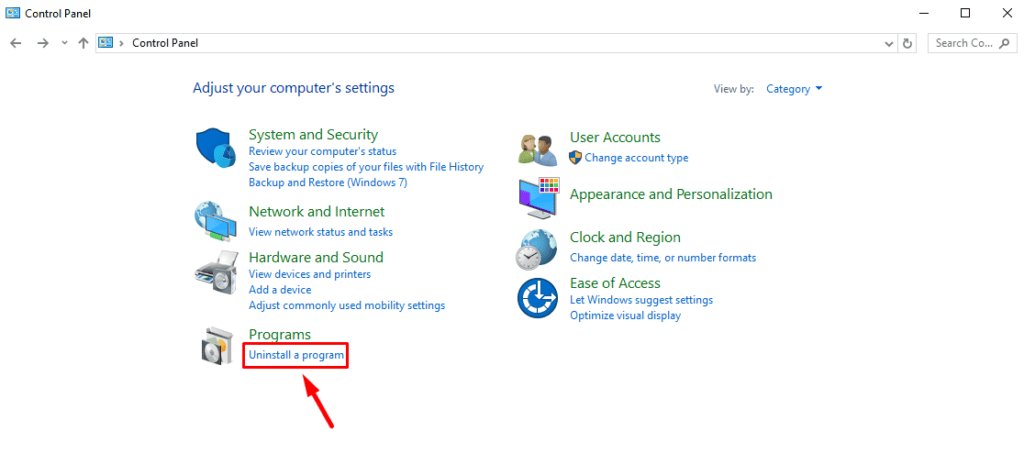This screenshot has width=1024, height=476.
Task: Open Save backup copies with File History
Action: [x=366, y=167]
